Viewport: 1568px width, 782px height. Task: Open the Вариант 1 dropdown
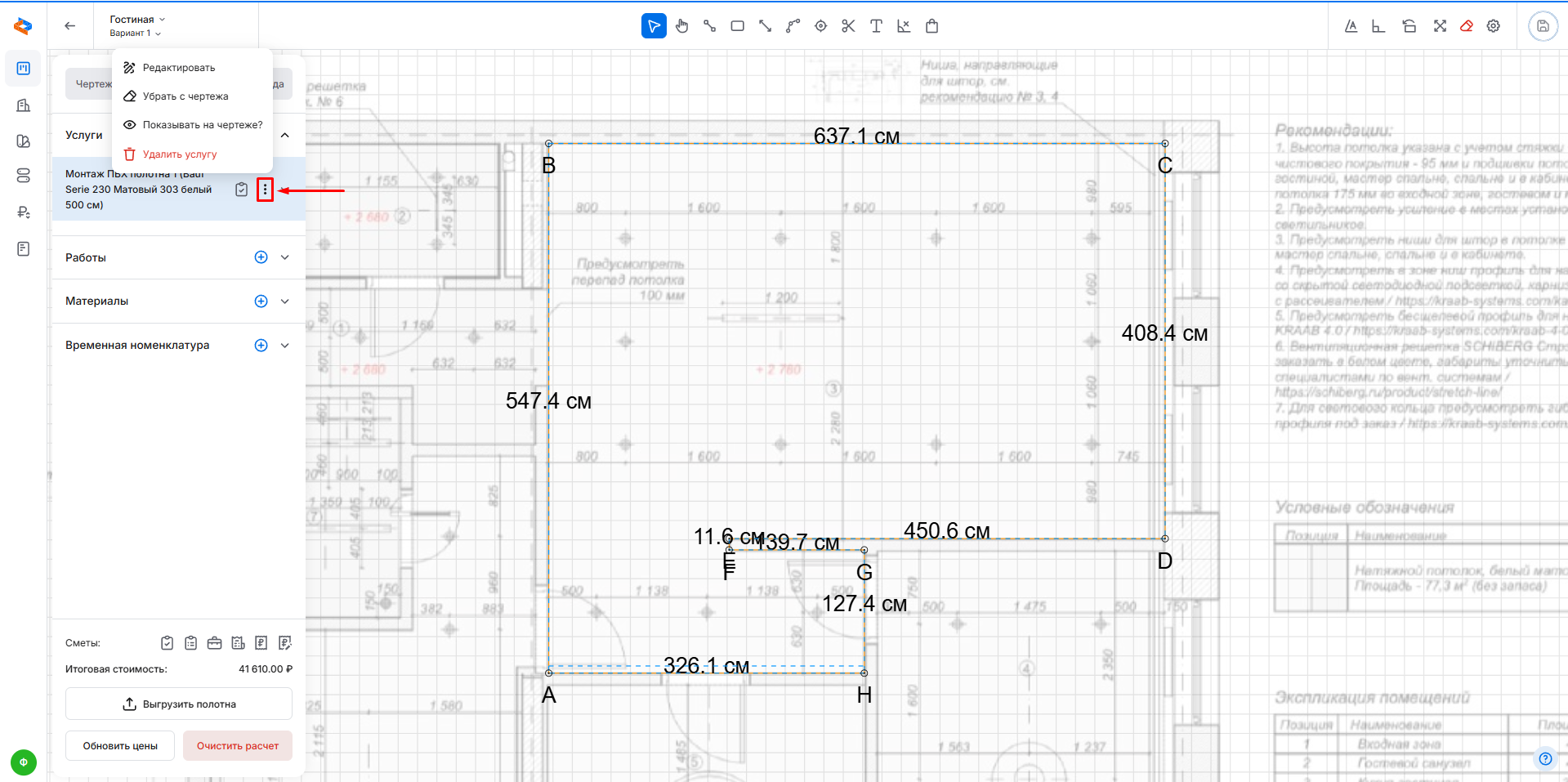pyautogui.click(x=136, y=34)
